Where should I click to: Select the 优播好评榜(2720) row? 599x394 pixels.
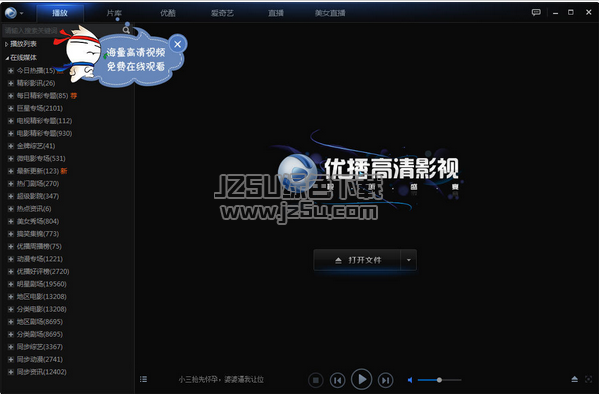[43, 272]
